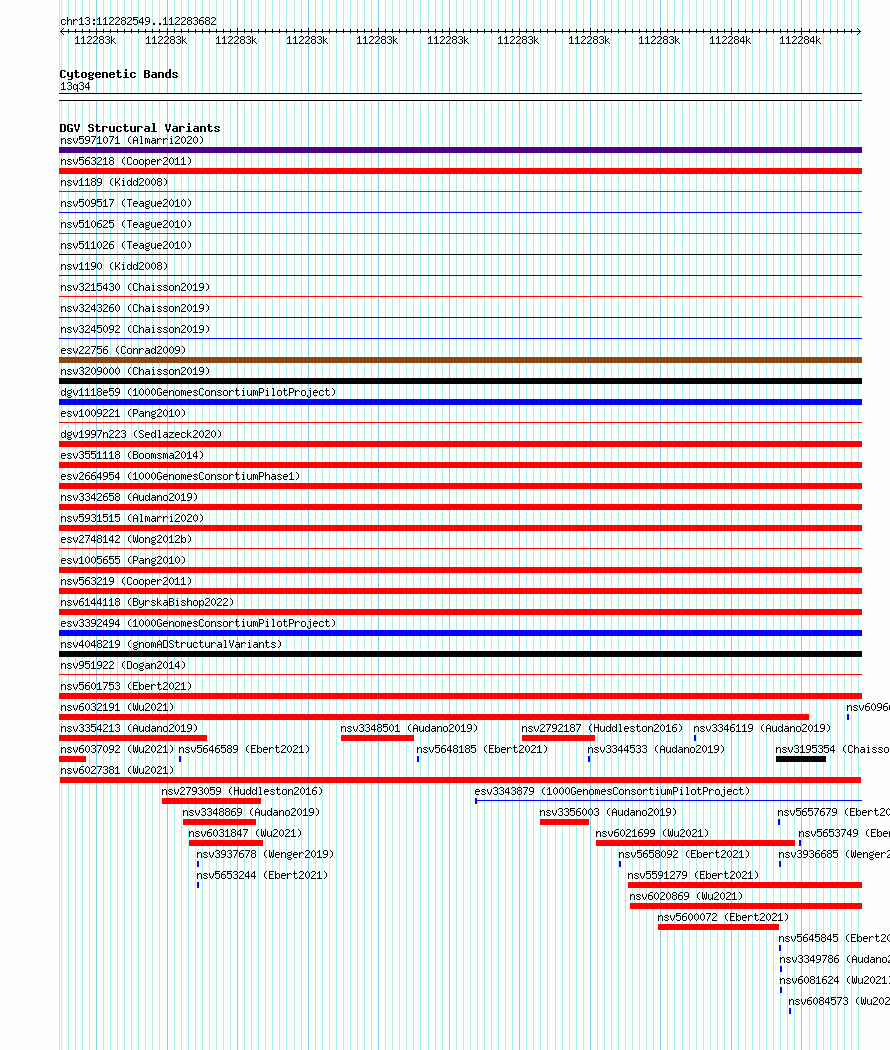This screenshot has width=890, height=1050.
Task: Click the nsv5971071 (Almarri2020) label
Action: [x=132, y=141]
